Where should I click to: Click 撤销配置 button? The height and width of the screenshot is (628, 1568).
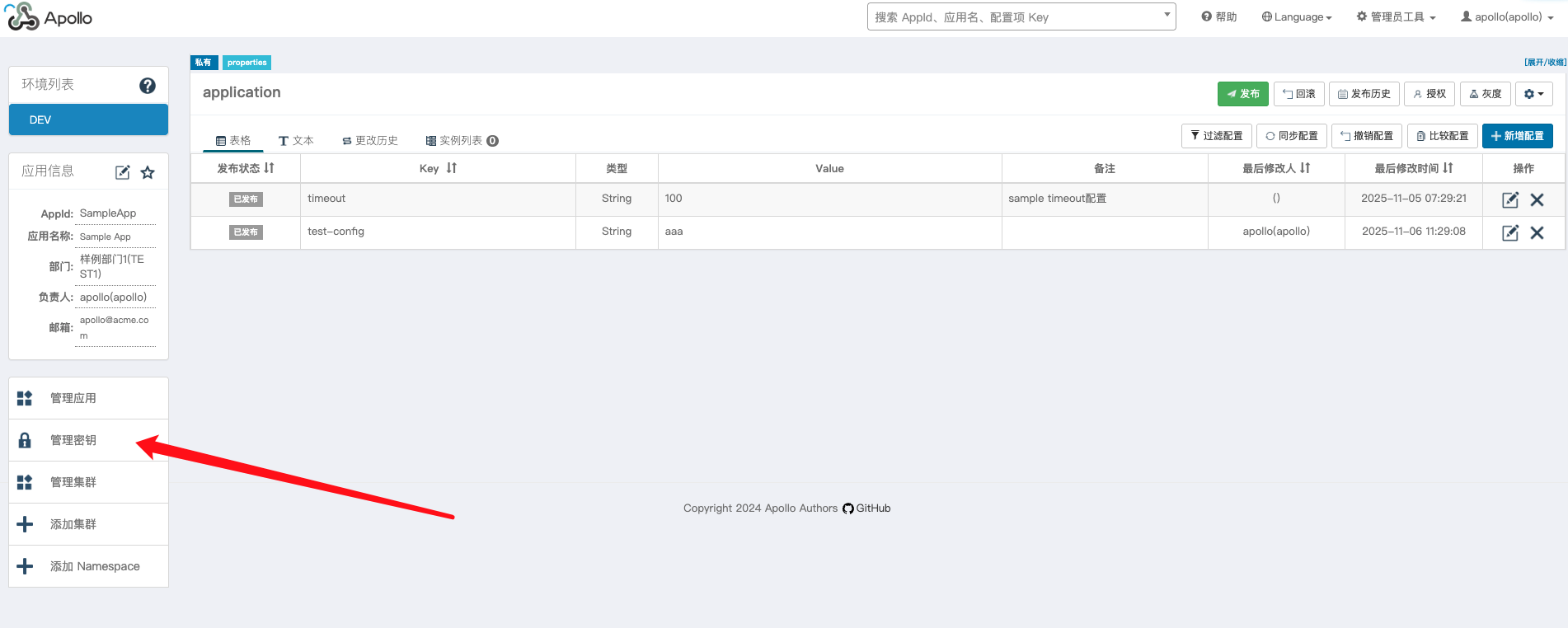(1367, 136)
